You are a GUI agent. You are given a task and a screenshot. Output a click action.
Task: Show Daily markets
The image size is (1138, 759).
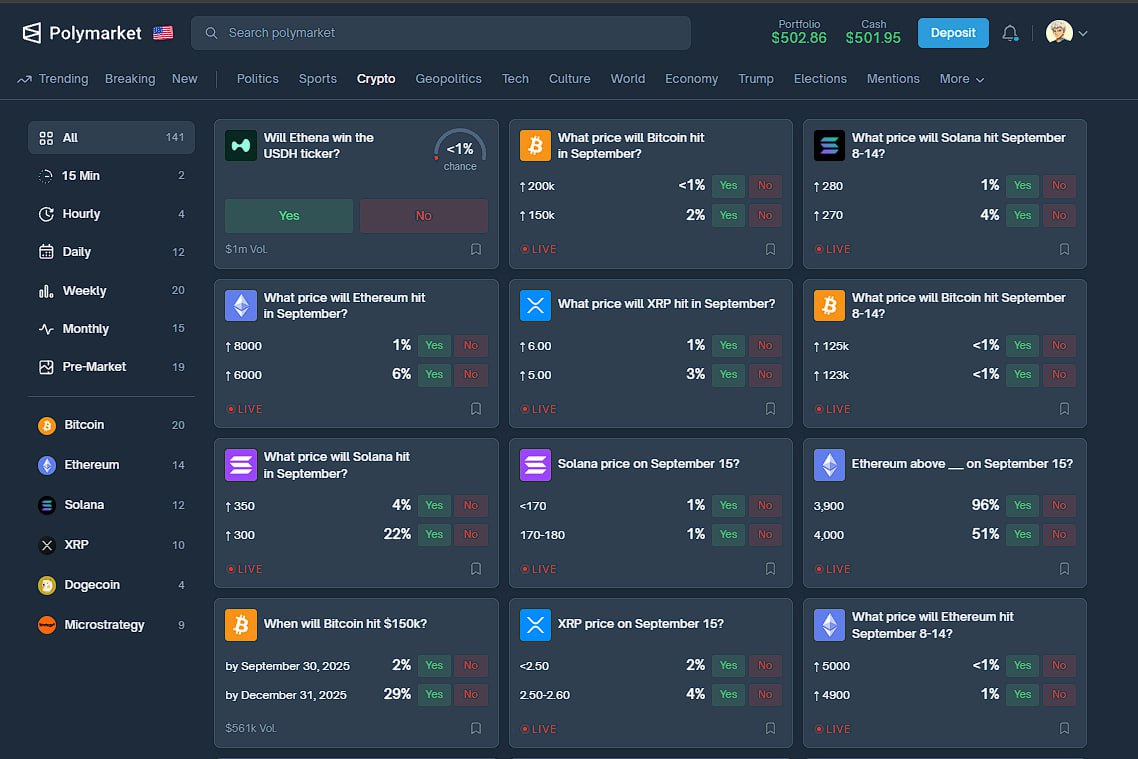pyautogui.click(x=111, y=252)
